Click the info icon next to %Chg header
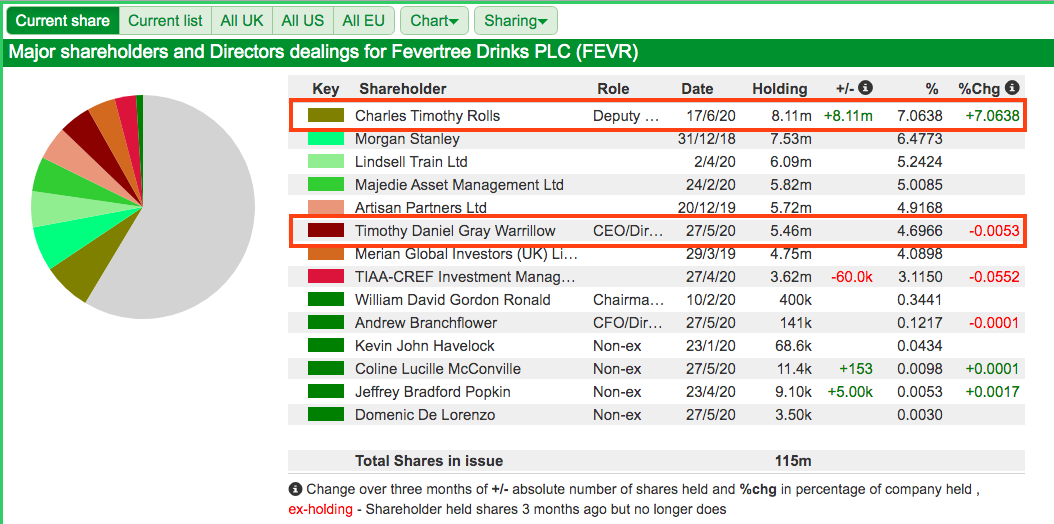This screenshot has width=1054, height=524. (x=1012, y=87)
